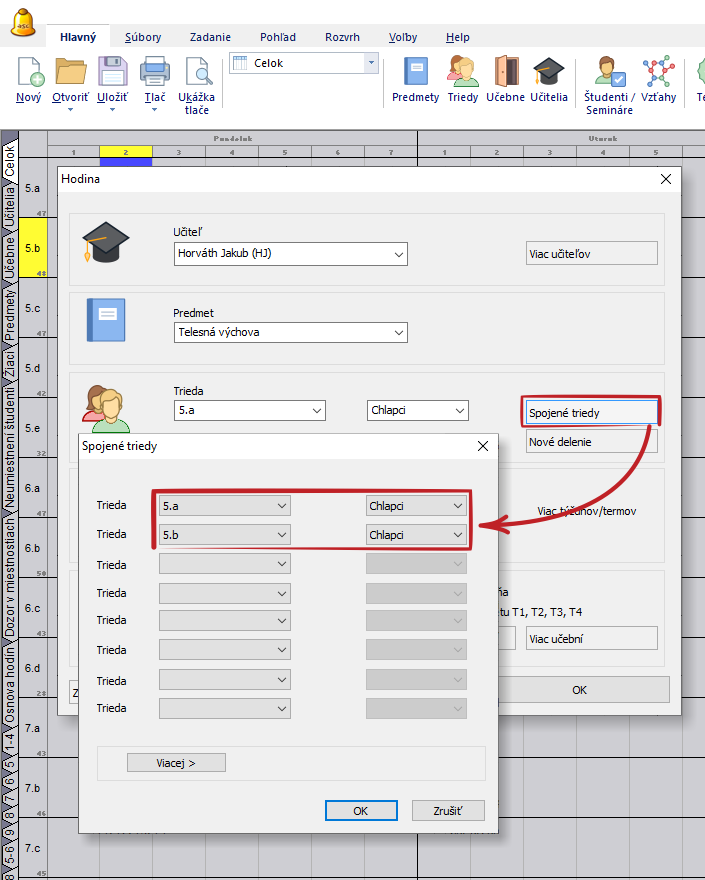Expand the Tlač arrow below label
Image resolution: width=705 pixels, height=880 pixels.
(x=154, y=110)
